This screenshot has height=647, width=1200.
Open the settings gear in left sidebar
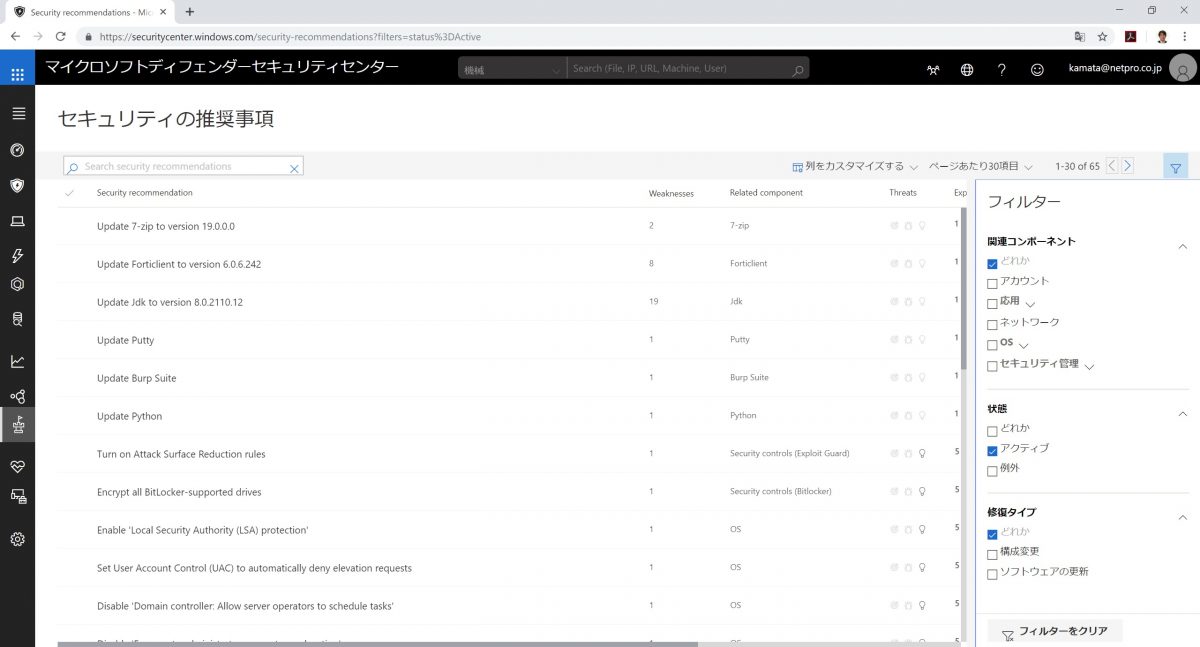[17, 539]
